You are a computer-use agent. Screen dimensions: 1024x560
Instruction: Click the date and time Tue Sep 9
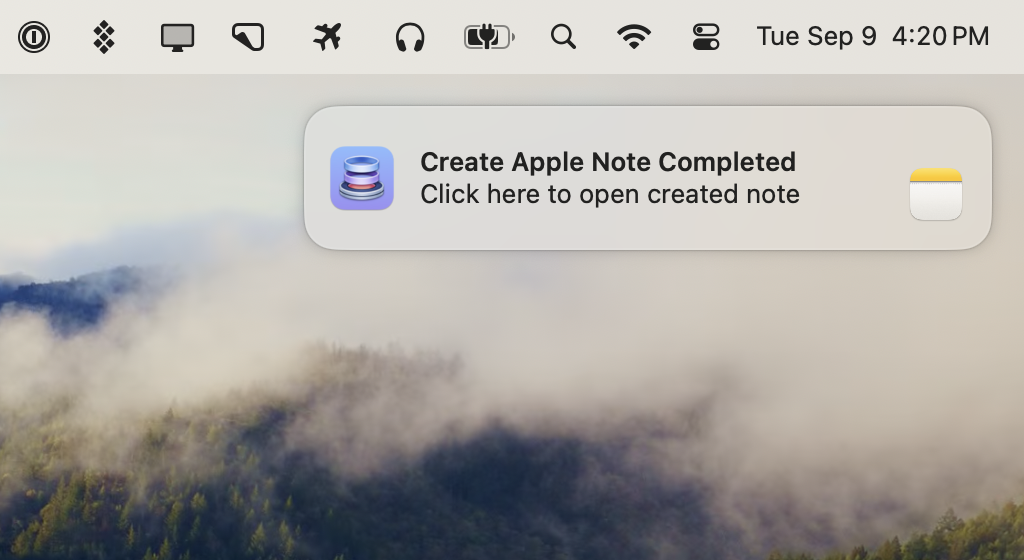[872, 37]
